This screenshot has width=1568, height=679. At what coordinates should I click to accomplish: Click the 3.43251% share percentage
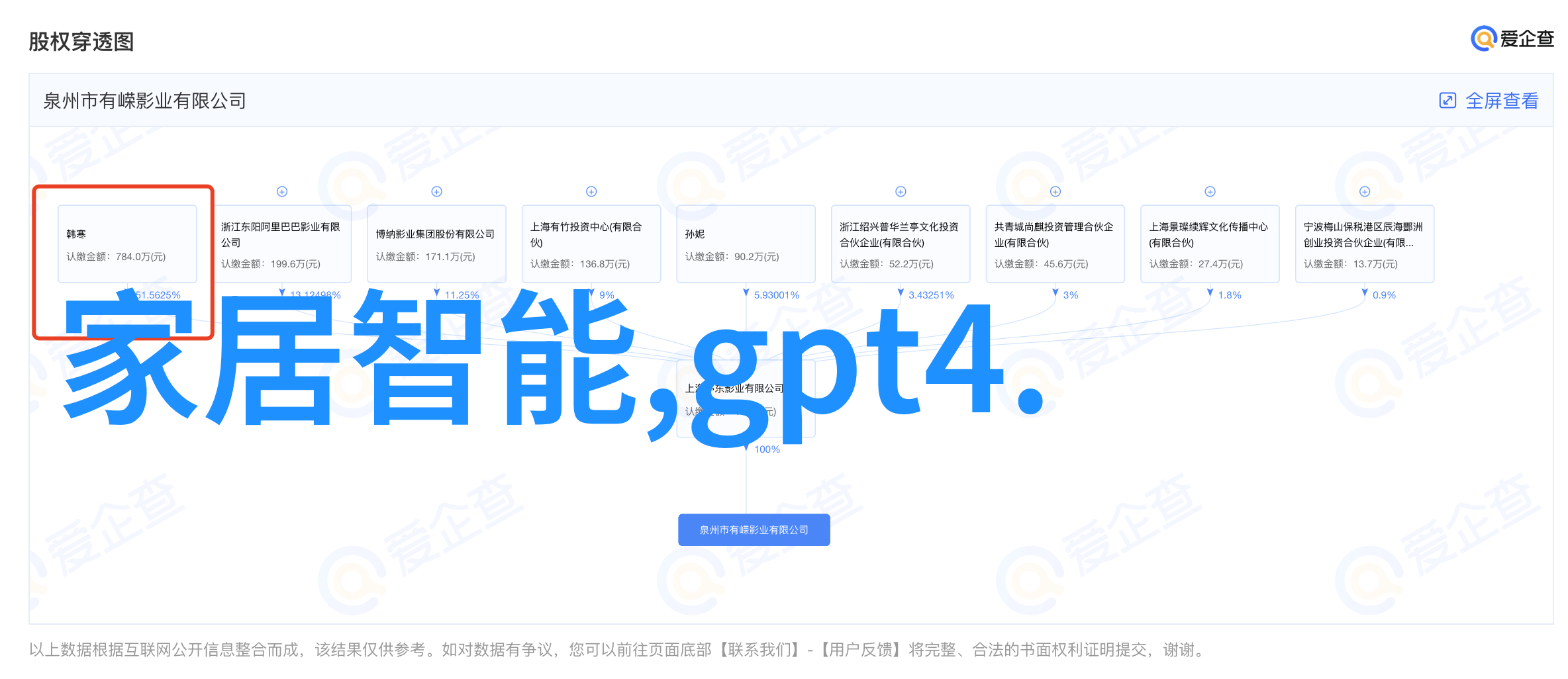tap(931, 295)
